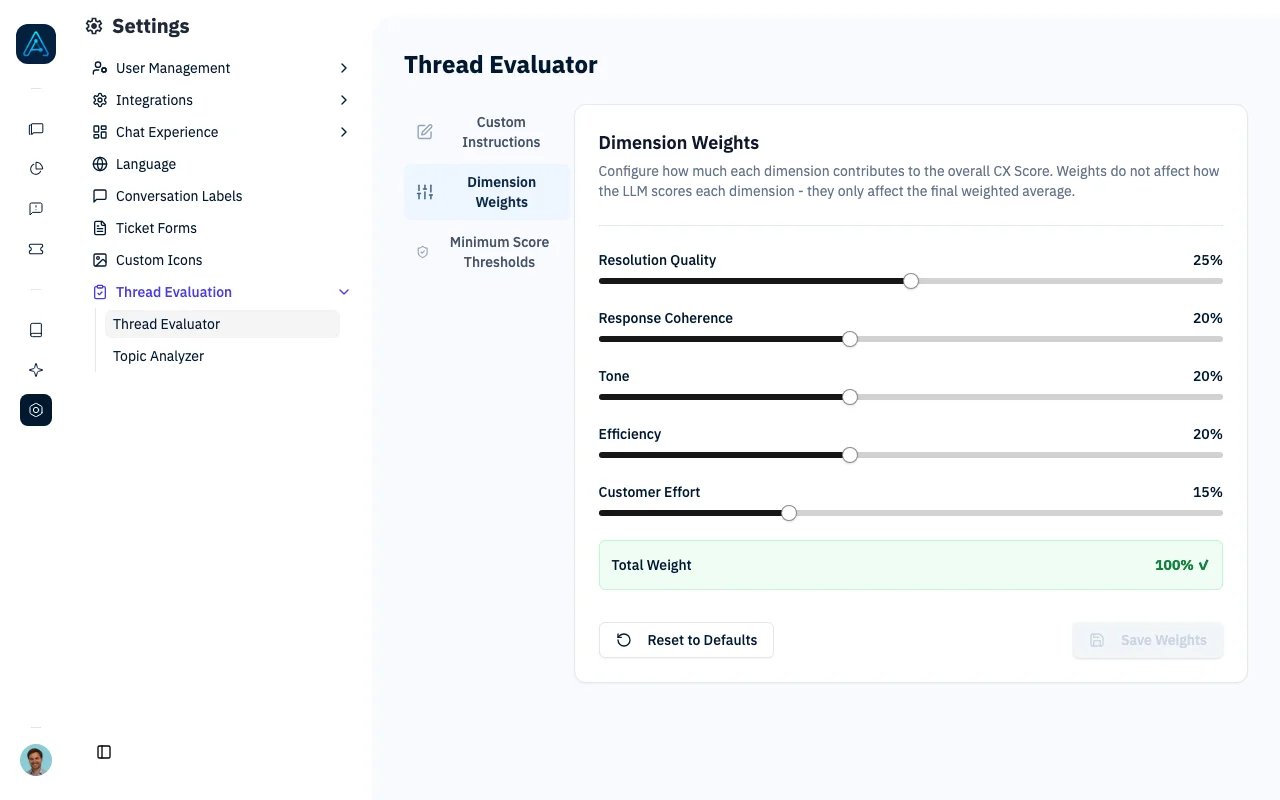Viewport: 1280px width, 800px height.
Task: Open the Custom Instructions tab
Action: coord(487,132)
